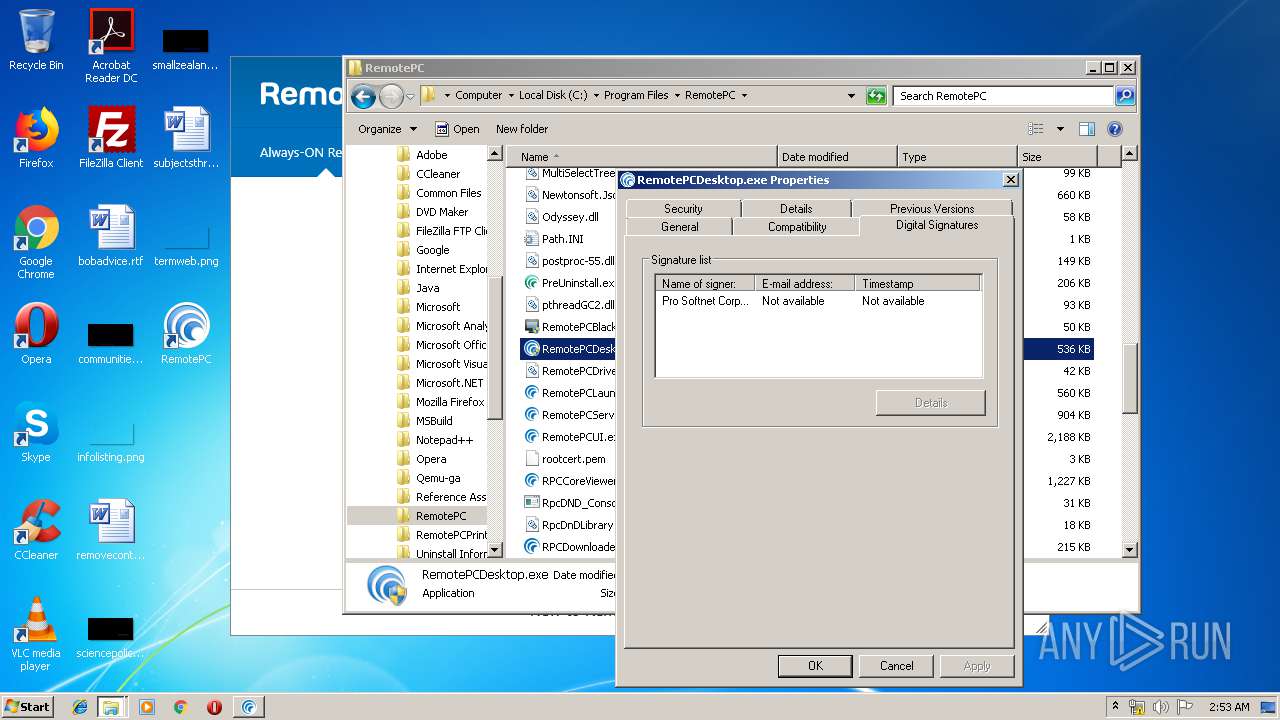The image size is (1280, 720).
Task: Click Opera icon in taskbar
Action: (x=214, y=707)
